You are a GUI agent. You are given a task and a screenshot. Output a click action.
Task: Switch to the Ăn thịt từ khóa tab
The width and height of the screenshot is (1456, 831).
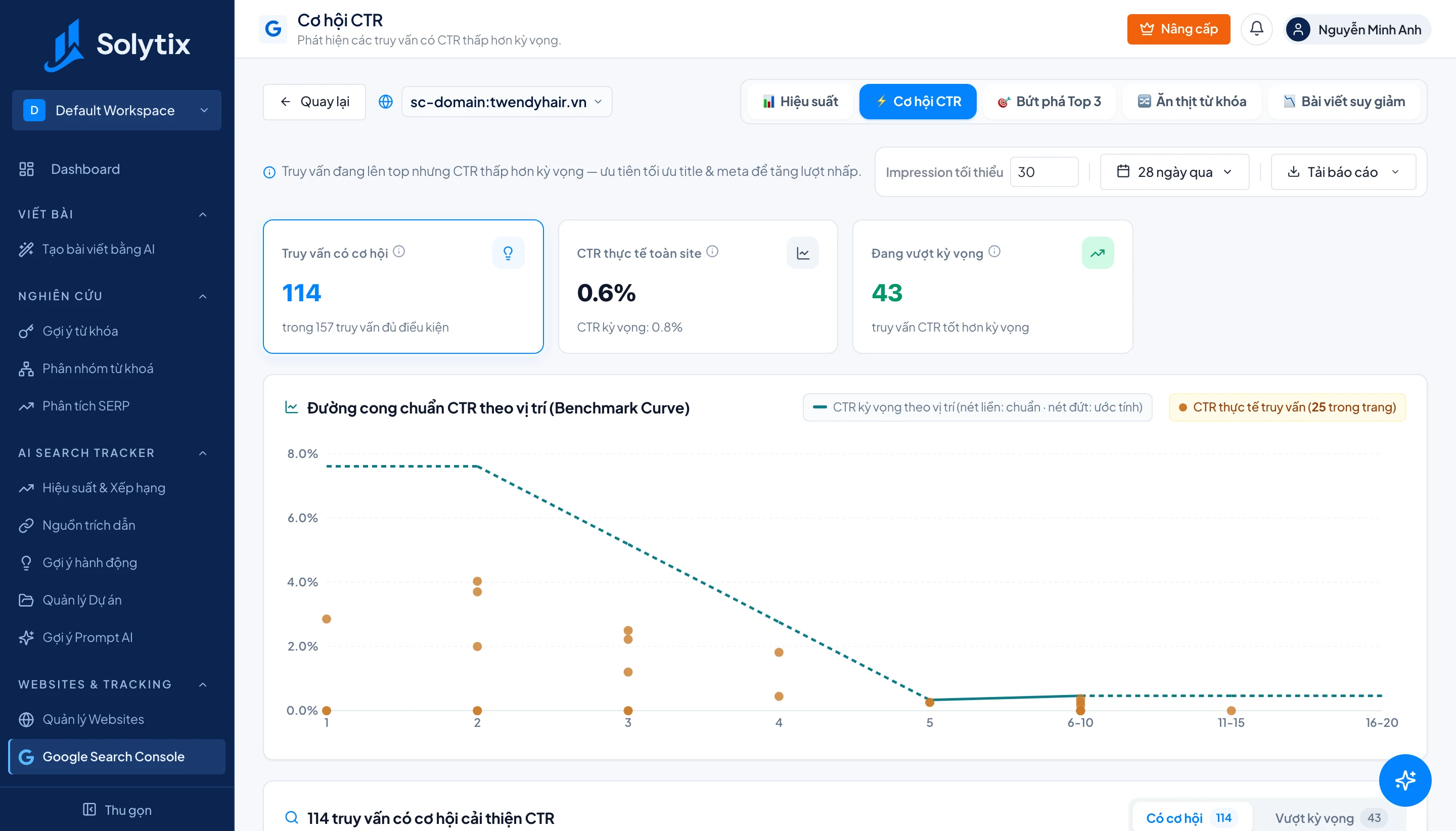click(1192, 102)
